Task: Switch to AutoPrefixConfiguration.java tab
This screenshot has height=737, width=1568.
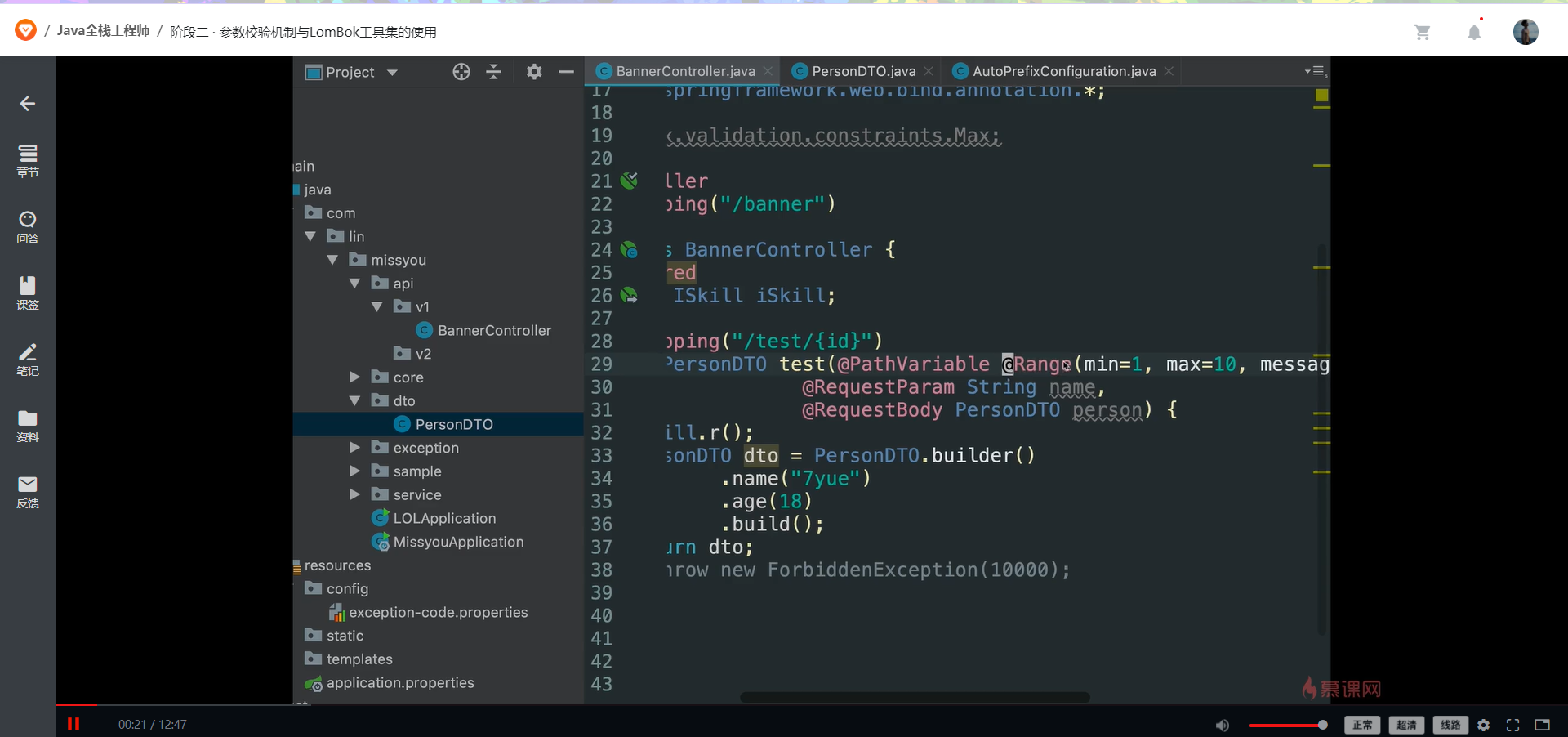Action: pos(1063,71)
